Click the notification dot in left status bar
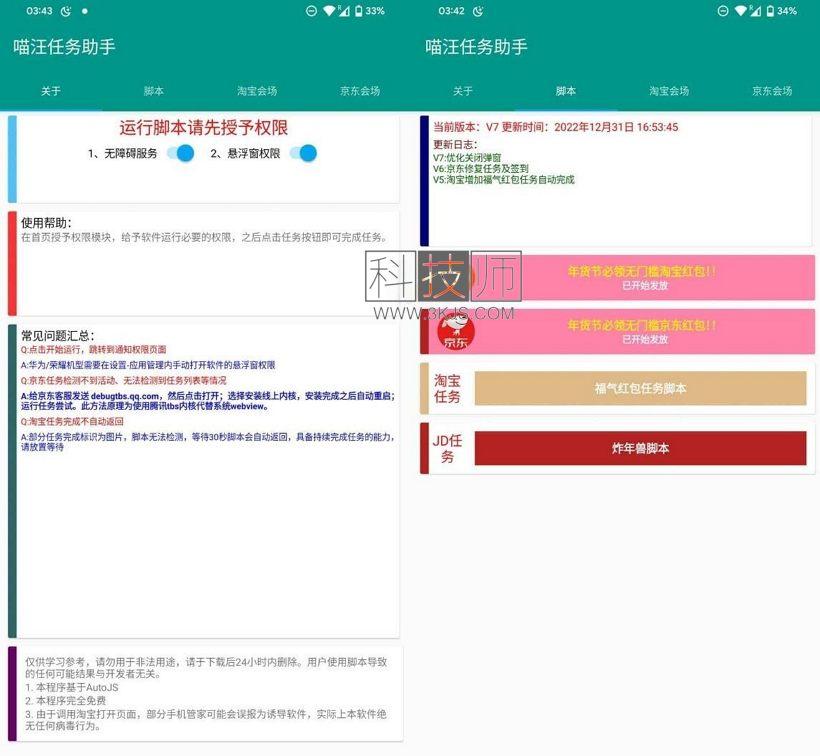Image resolution: width=820 pixels, height=756 pixels. tap(85, 11)
